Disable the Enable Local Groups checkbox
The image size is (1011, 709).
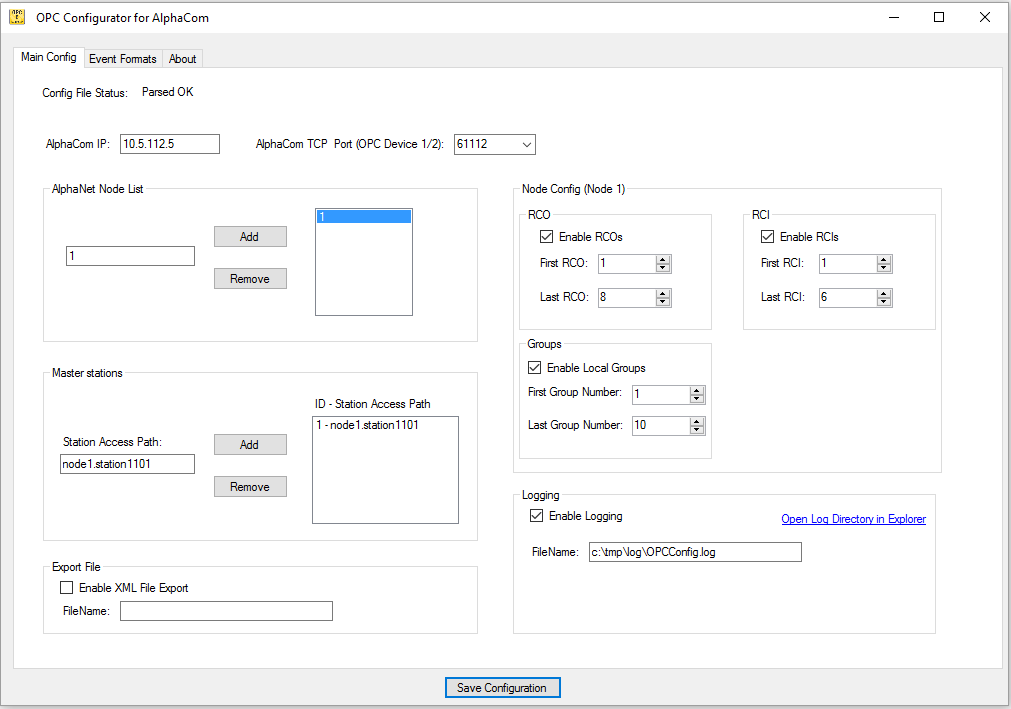[534, 368]
